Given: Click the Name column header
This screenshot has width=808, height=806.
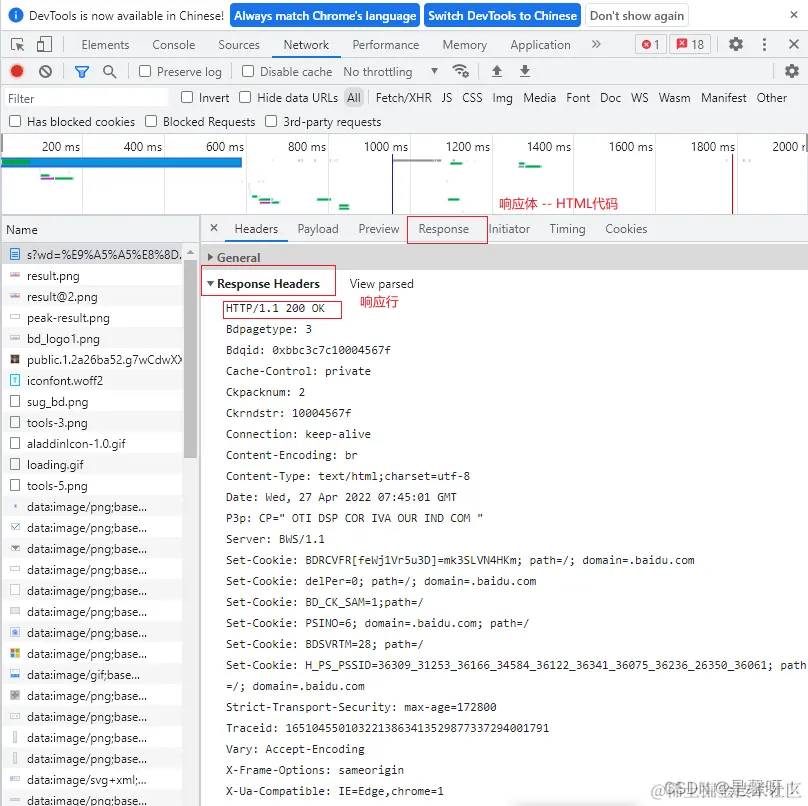Looking at the screenshot, I should (100, 229).
